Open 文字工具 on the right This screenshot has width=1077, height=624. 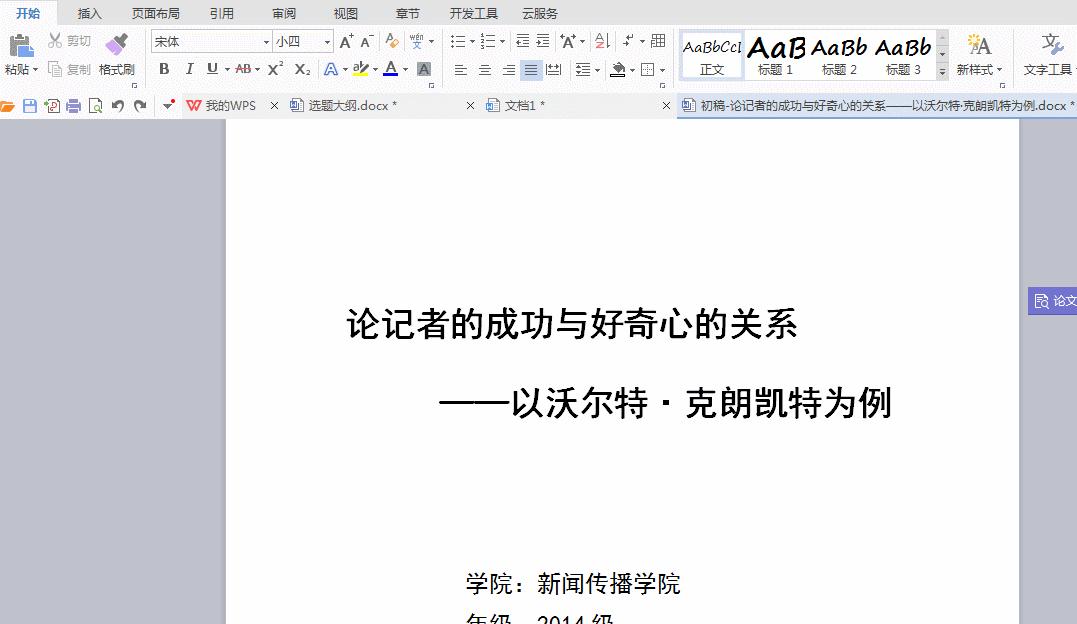coord(1051,55)
